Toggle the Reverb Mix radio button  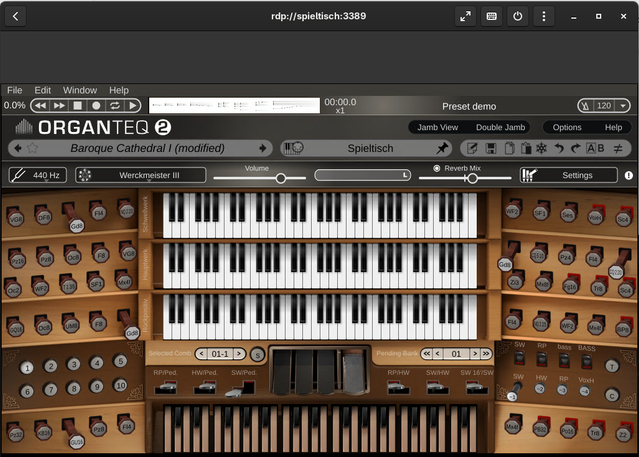click(x=436, y=168)
